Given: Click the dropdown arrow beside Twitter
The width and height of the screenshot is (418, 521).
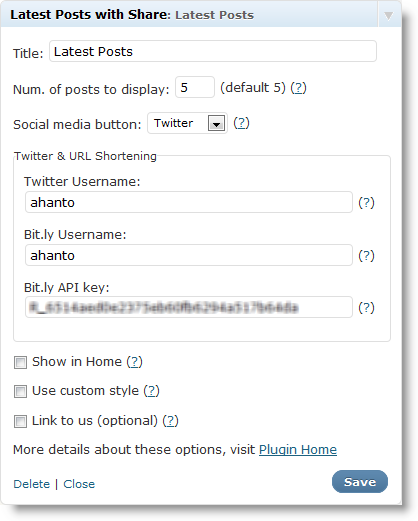Looking at the screenshot, I should coord(216,123).
